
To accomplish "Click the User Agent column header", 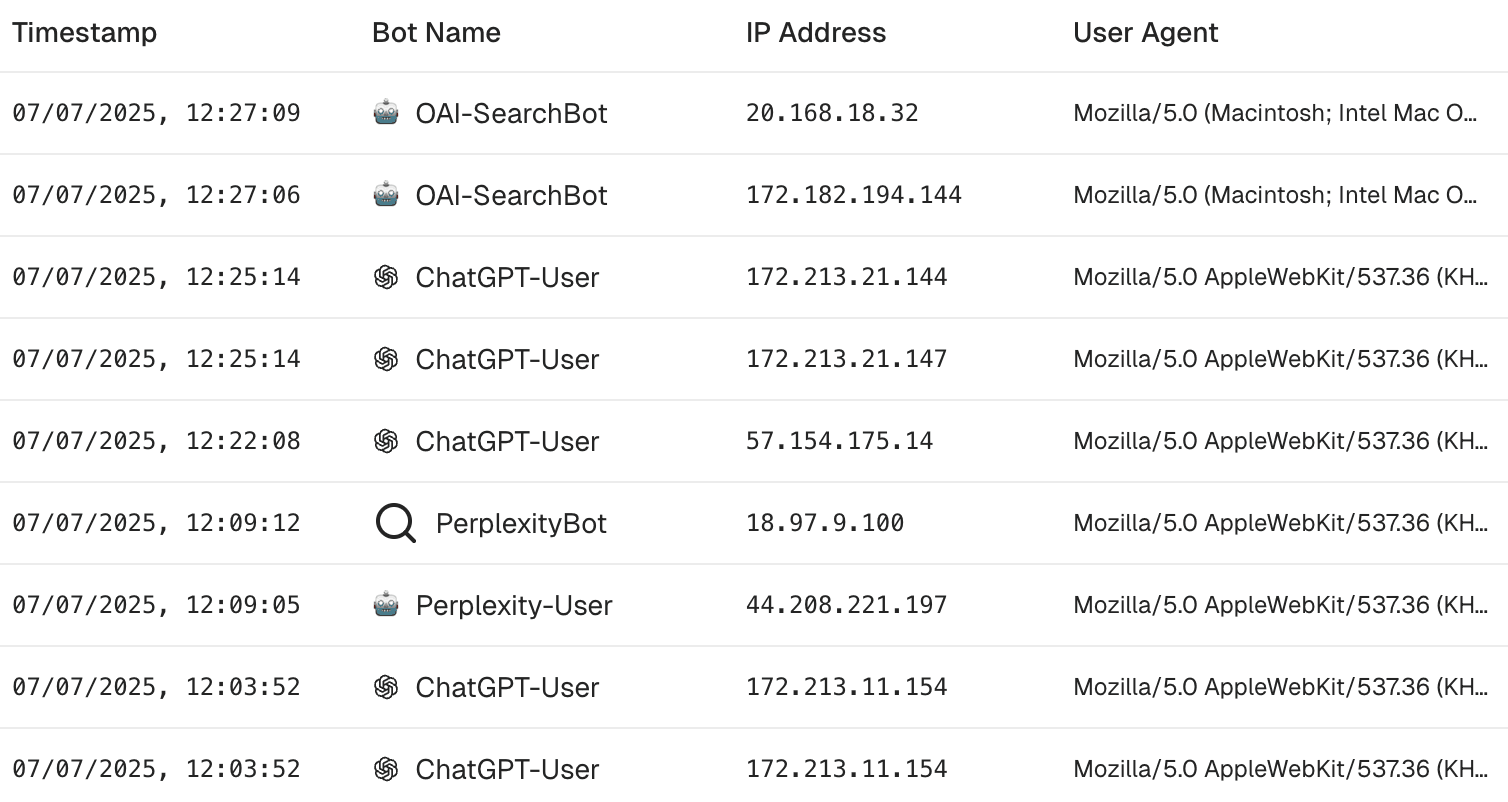I will pos(1145,32).
